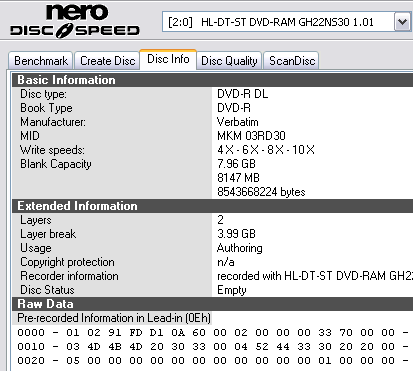413x371 pixels.
Task: Click the Extended Information section header
Action: tap(213, 206)
